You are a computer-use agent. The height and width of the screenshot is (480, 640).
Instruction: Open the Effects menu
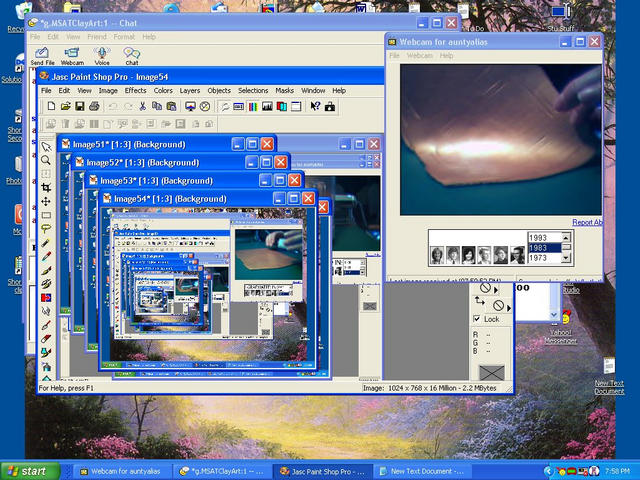click(x=136, y=91)
